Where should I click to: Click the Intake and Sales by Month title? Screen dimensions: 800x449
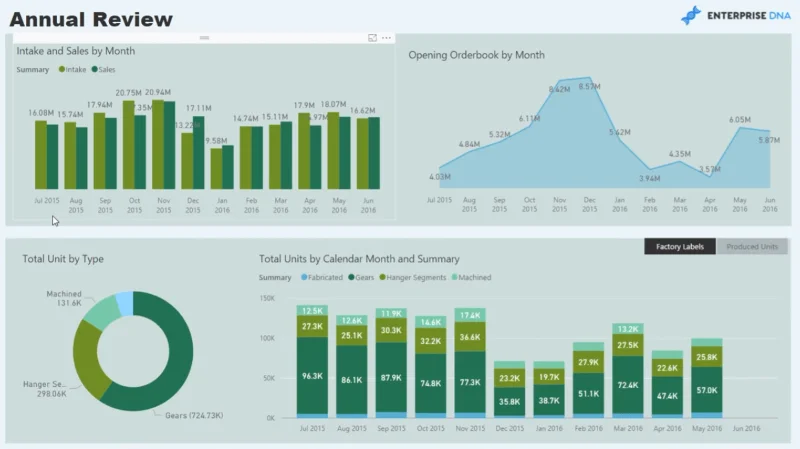[76, 51]
